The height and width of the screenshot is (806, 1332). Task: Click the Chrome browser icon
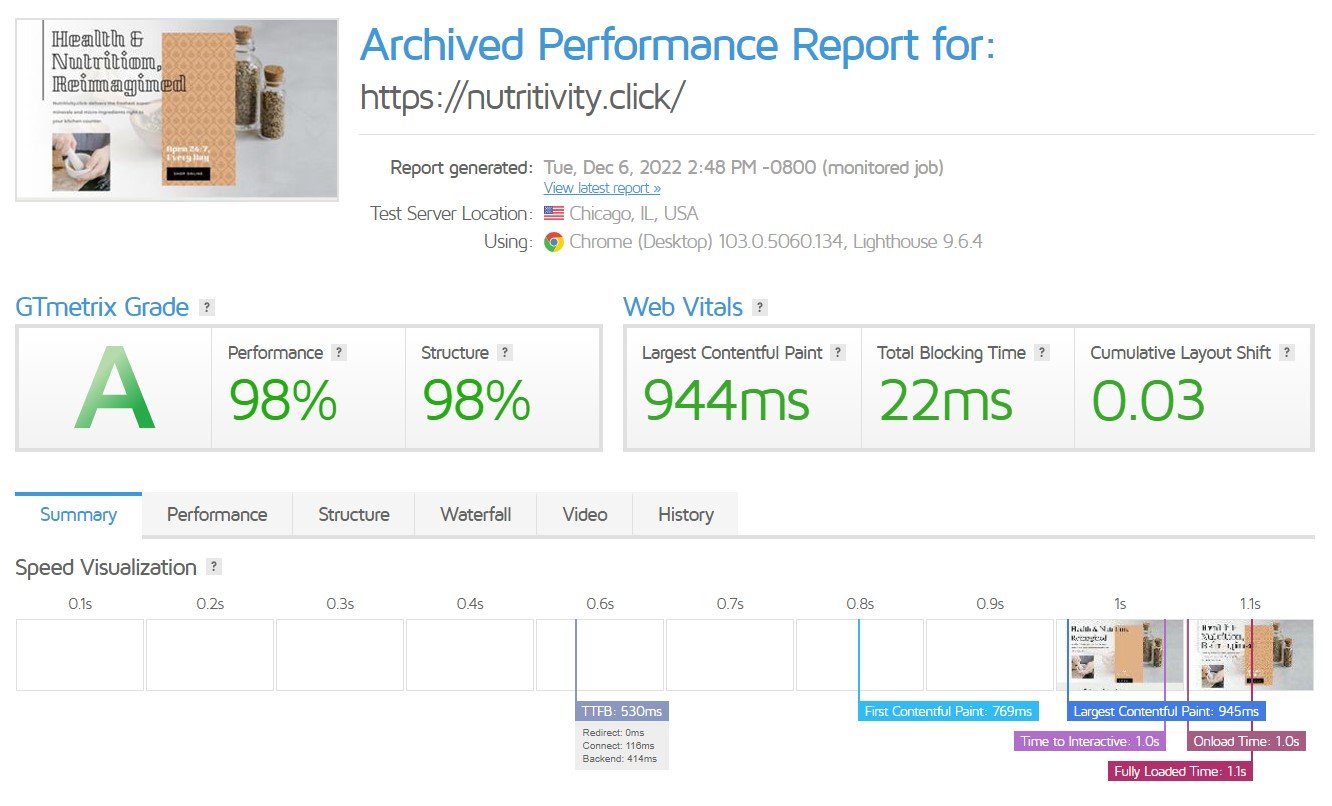(x=554, y=242)
